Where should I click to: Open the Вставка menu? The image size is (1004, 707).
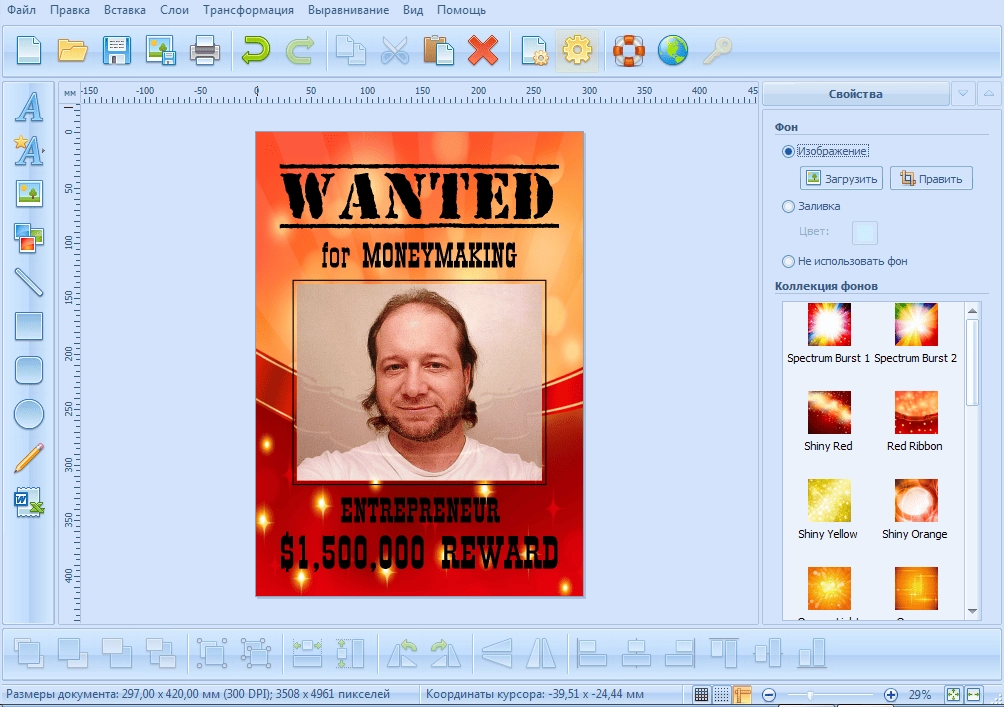click(125, 10)
